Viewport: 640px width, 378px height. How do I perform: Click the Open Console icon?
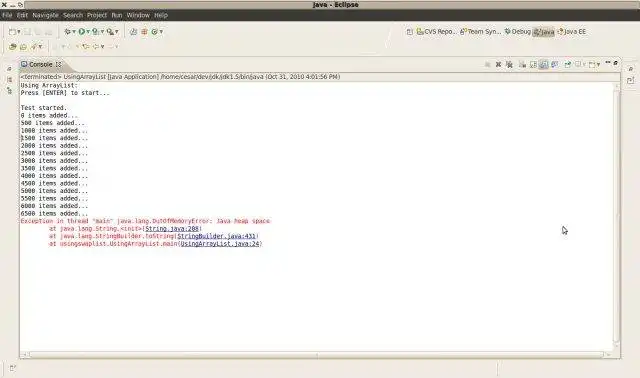592,64
